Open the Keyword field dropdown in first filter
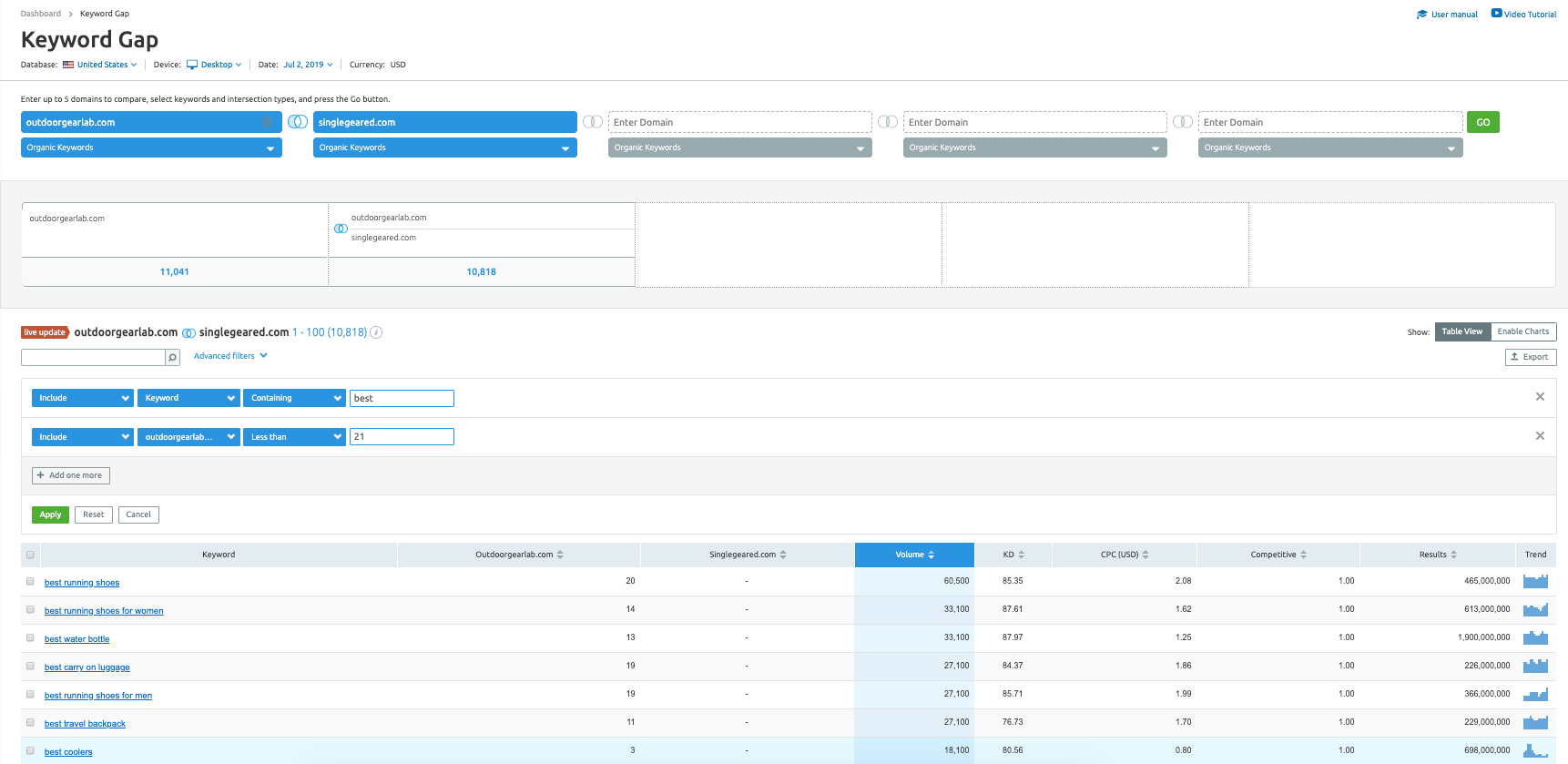 coord(188,398)
